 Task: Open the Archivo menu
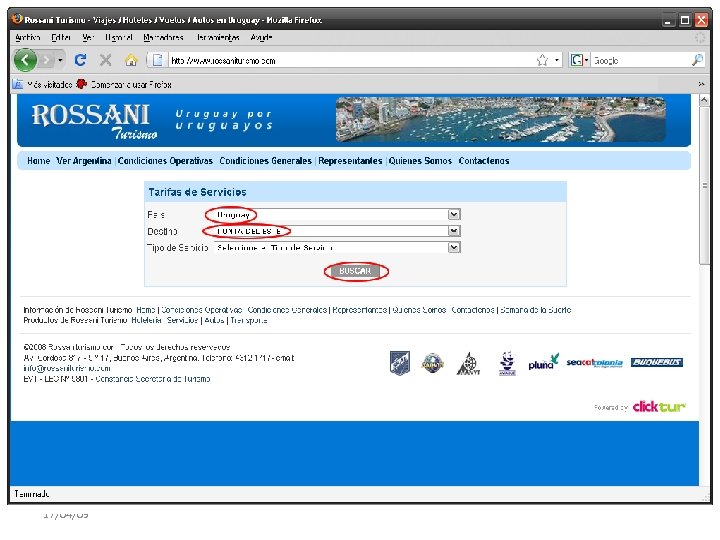point(28,38)
